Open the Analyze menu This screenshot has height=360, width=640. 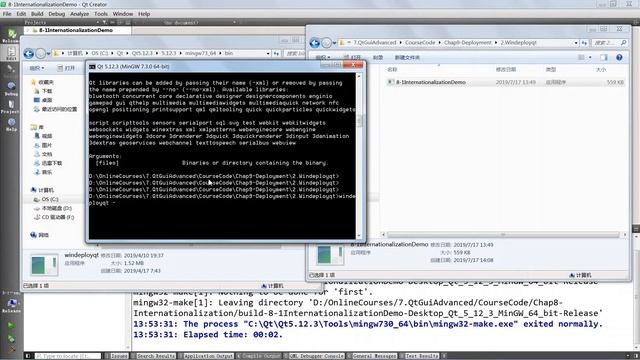[79, 14]
